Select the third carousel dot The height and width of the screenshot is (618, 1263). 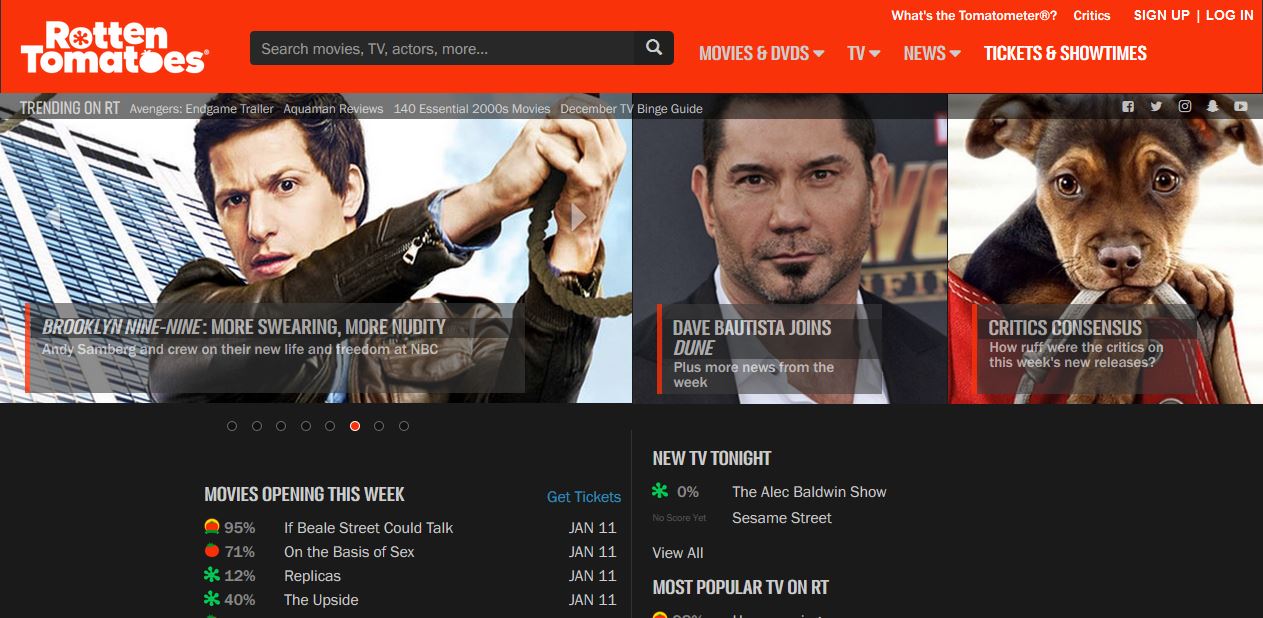click(281, 426)
